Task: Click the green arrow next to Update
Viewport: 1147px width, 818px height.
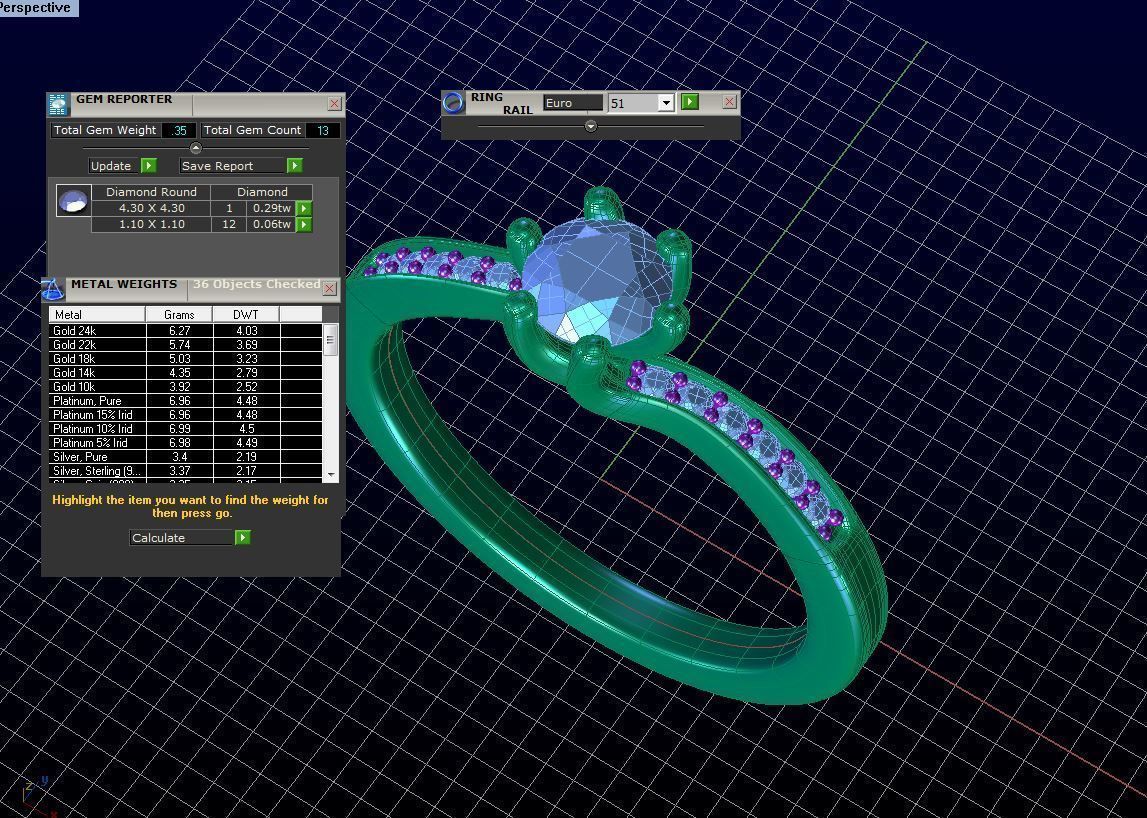Action: pyautogui.click(x=148, y=165)
